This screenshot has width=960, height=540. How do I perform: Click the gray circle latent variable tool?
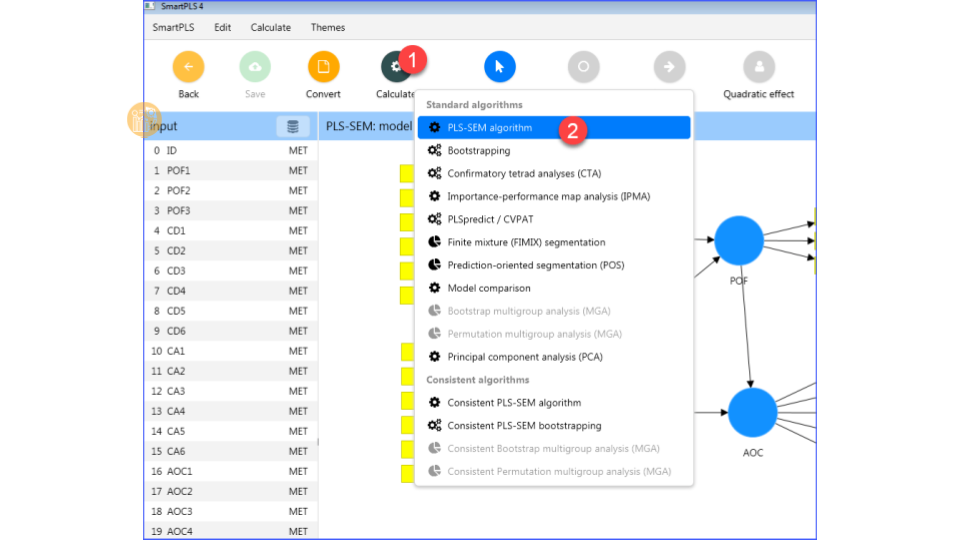point(583,67)
